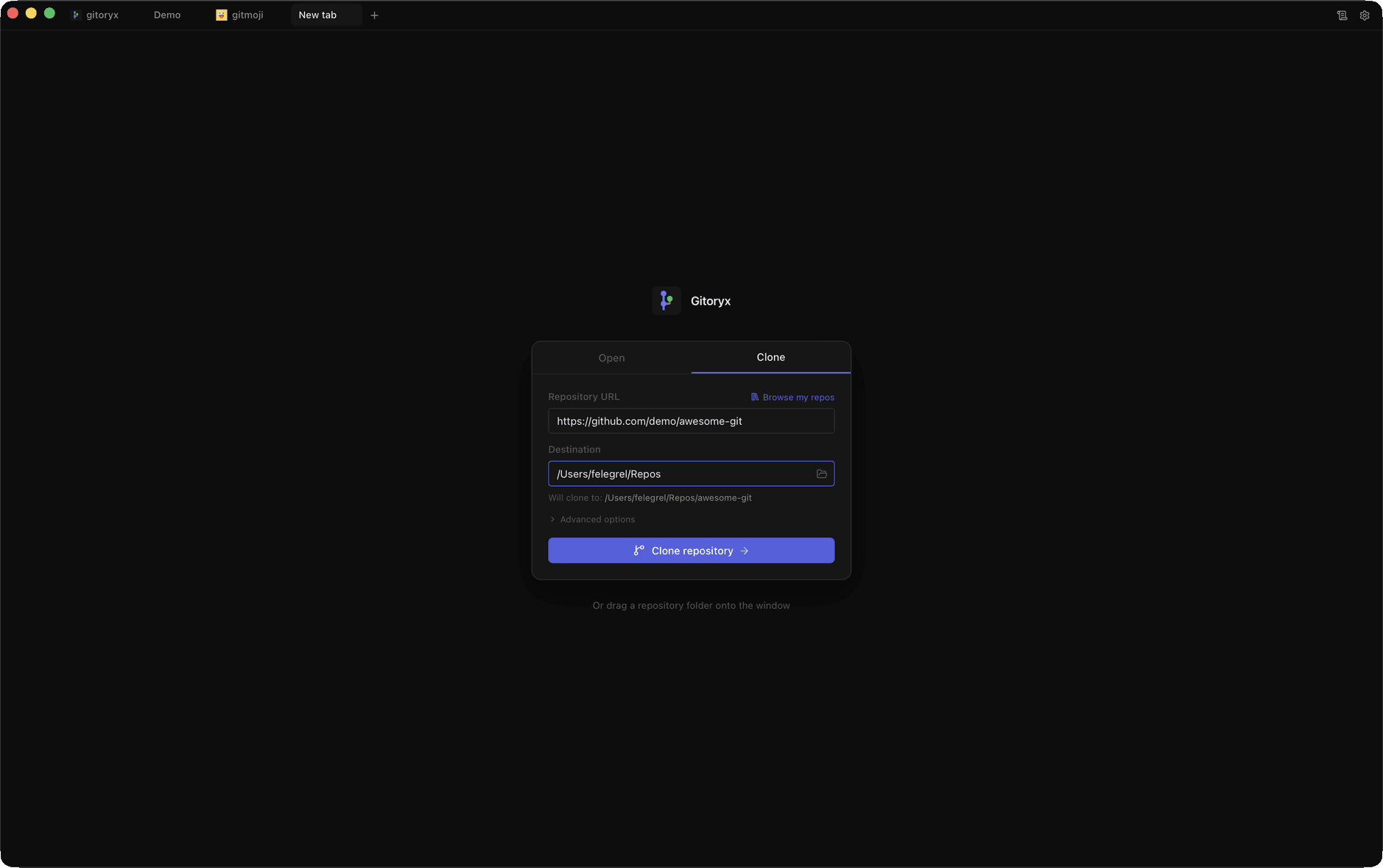
Task: Switch to the gitoryx tab
Action: click(x=95, y=15)
